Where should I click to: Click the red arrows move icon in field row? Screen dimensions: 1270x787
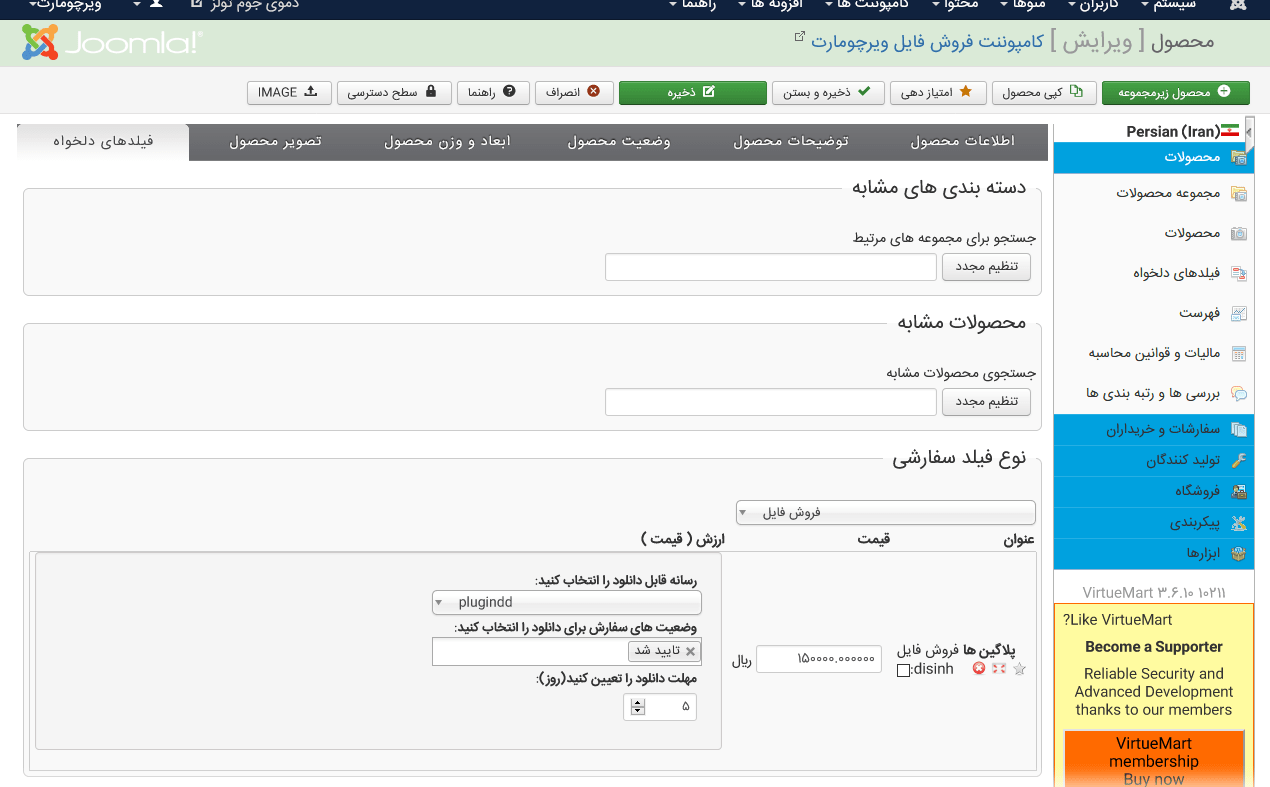click(x=998, y=669)
